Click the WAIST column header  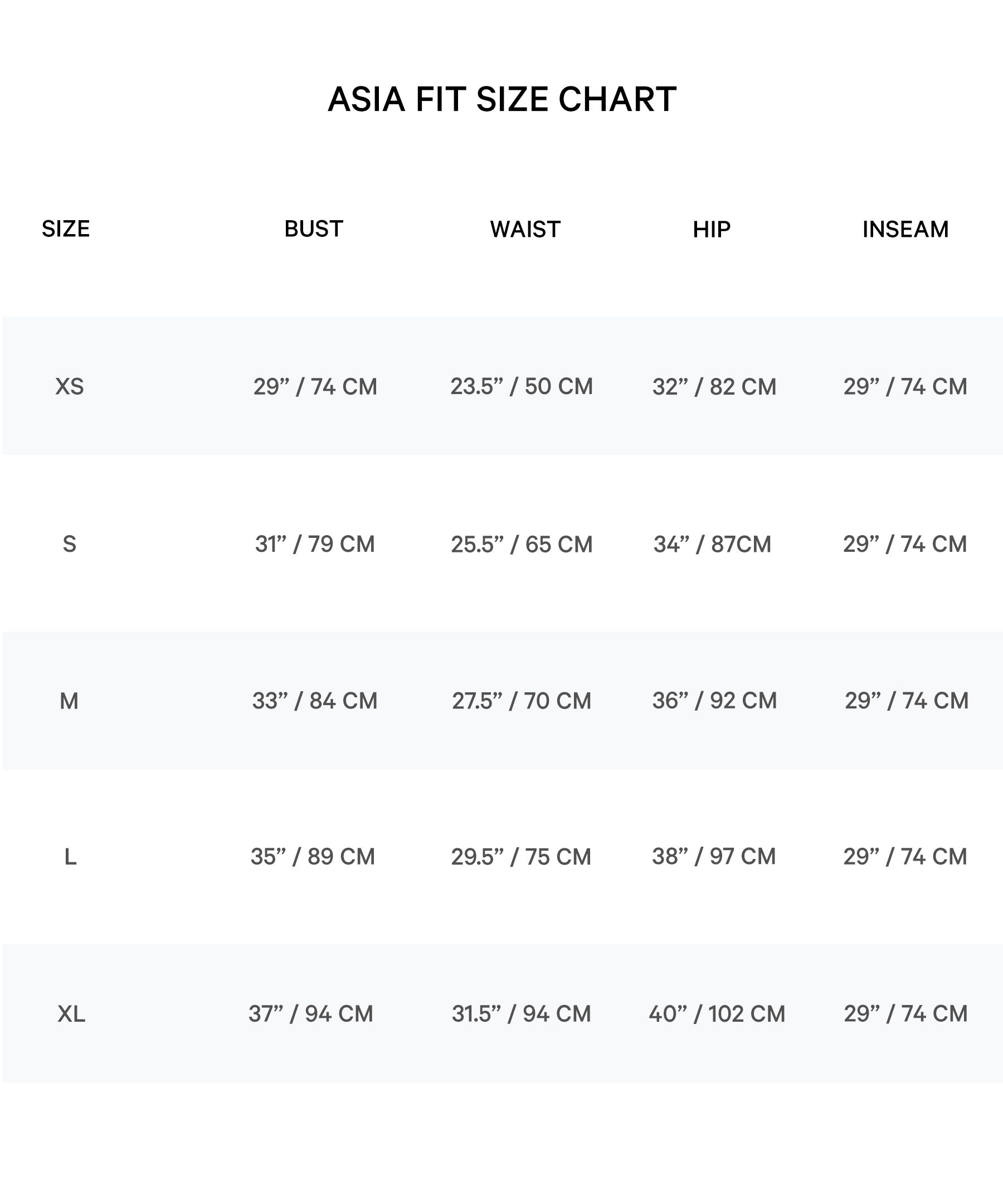click(525, 229)
